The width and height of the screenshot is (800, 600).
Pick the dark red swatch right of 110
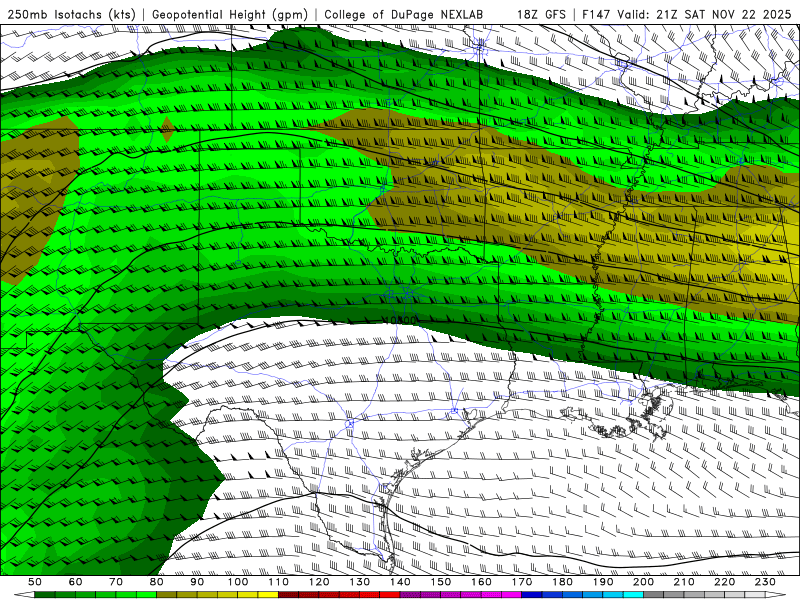pos(288,595)
